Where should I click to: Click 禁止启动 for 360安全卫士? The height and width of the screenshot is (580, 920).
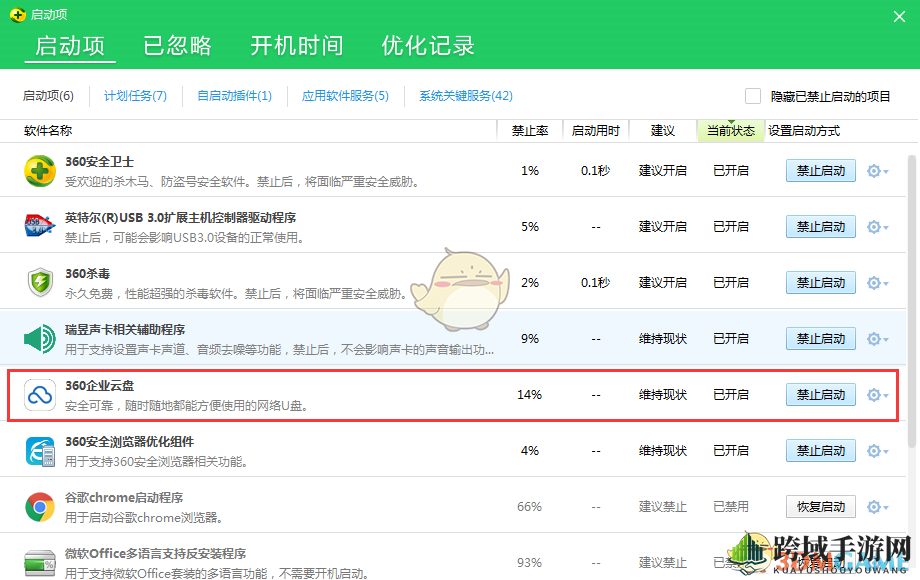click(x=820, y=171)
